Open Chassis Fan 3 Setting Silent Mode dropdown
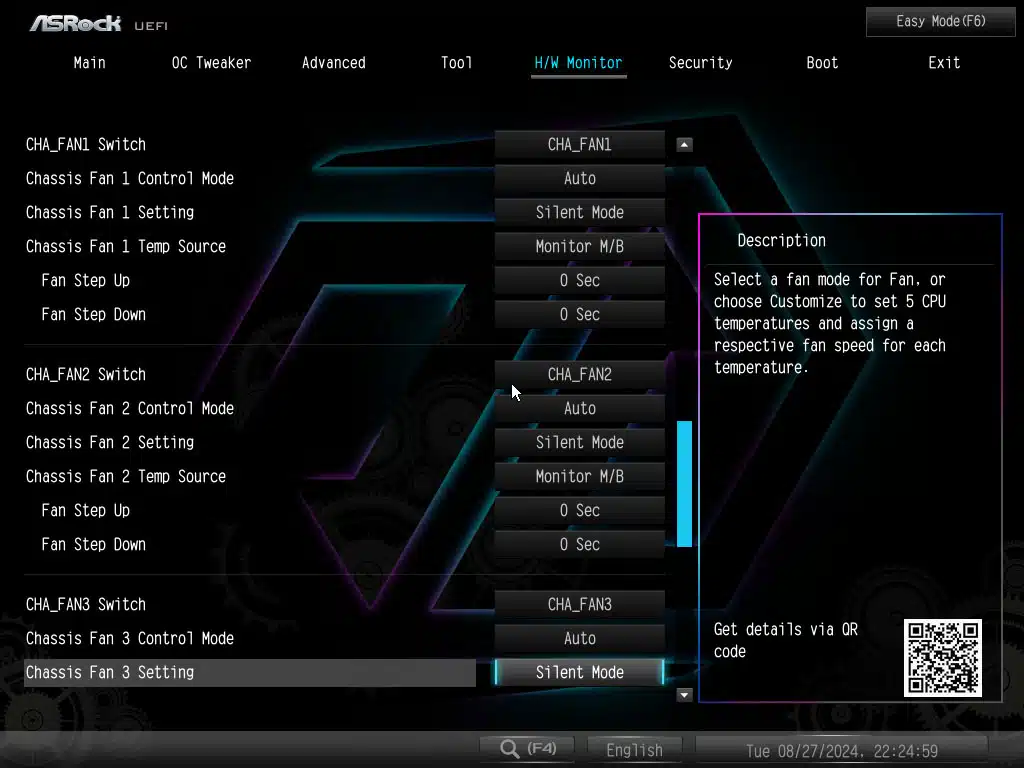Screen dimensions: 1024x768 coord(579,673)
